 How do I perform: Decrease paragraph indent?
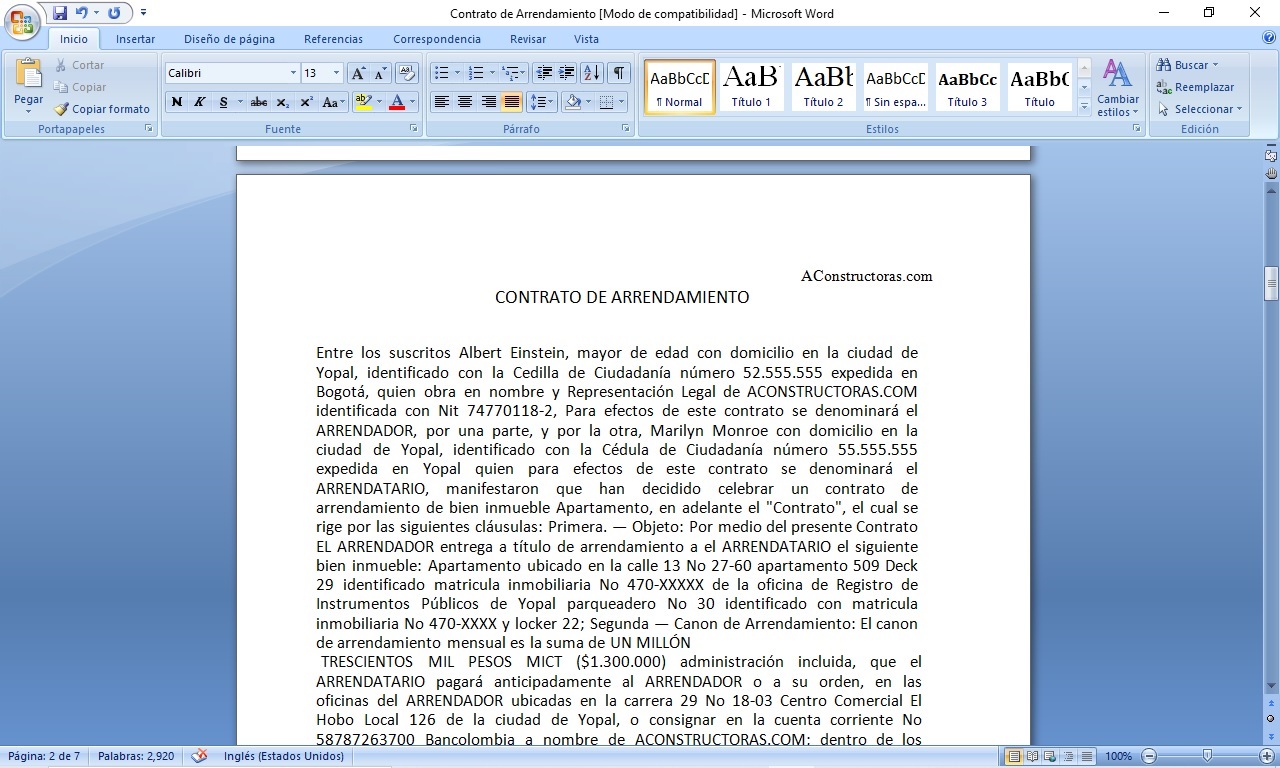click(x=543, y=73)
